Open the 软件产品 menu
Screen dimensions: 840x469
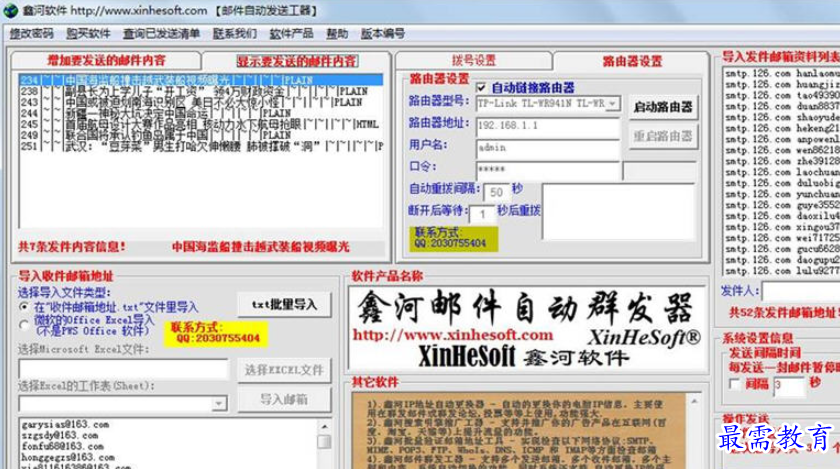point(291,34)
